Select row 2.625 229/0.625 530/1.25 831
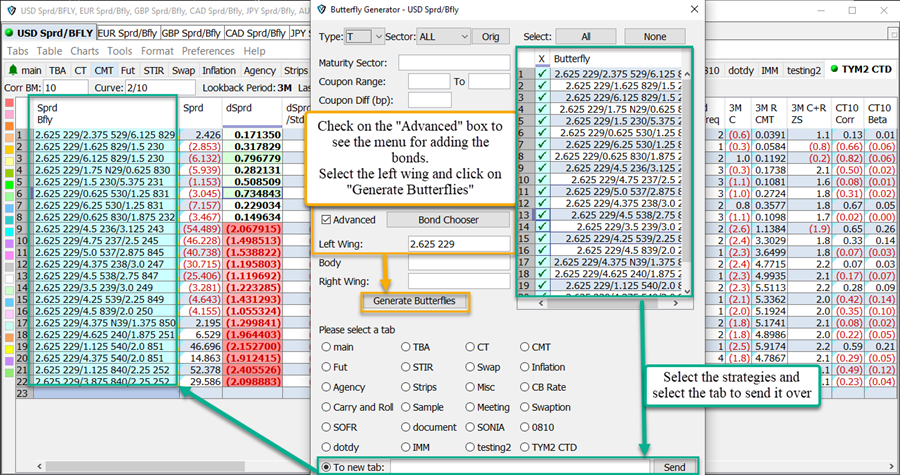 point(105,194)
